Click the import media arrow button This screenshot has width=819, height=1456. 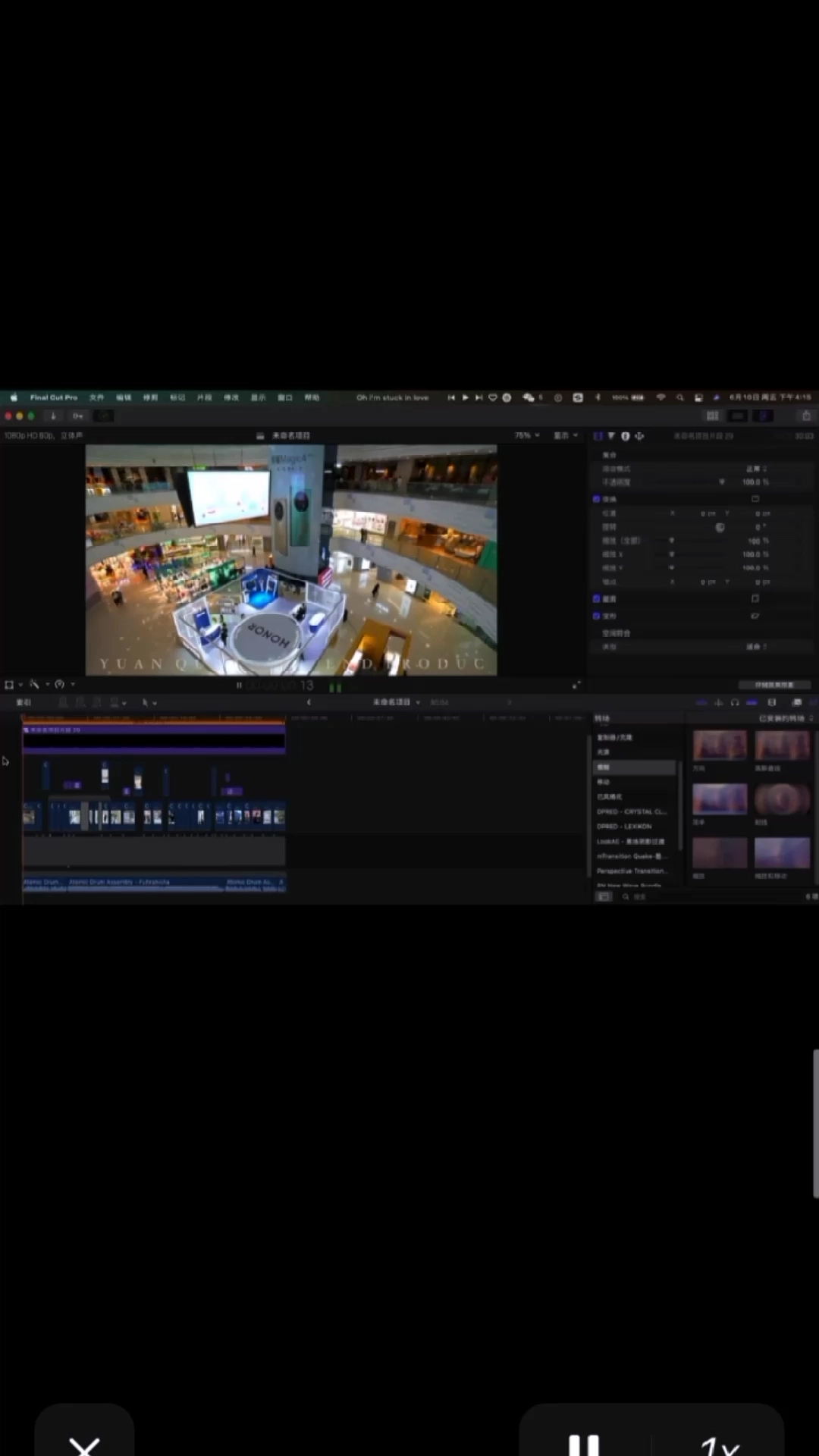(x=53, y=416)
